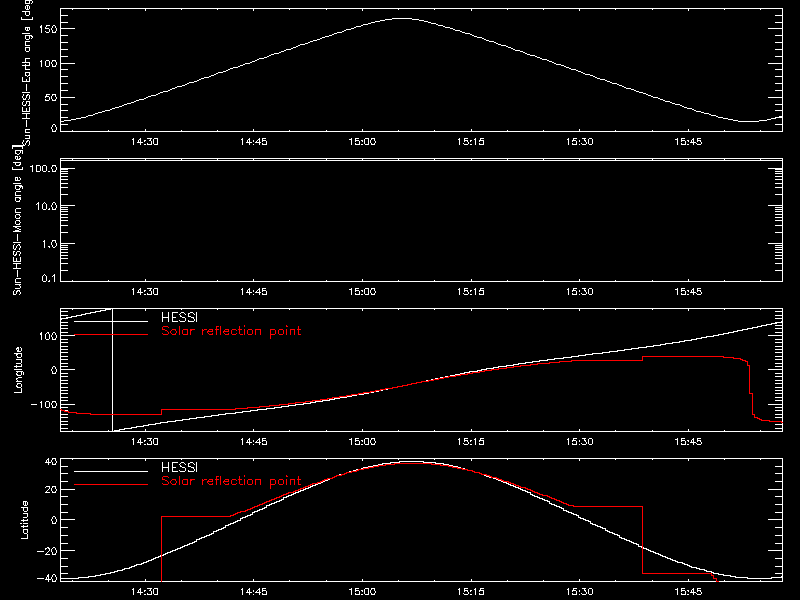Click the -40 tick label on Latitude axis
The image size is (800, 600).
point(47,579)
